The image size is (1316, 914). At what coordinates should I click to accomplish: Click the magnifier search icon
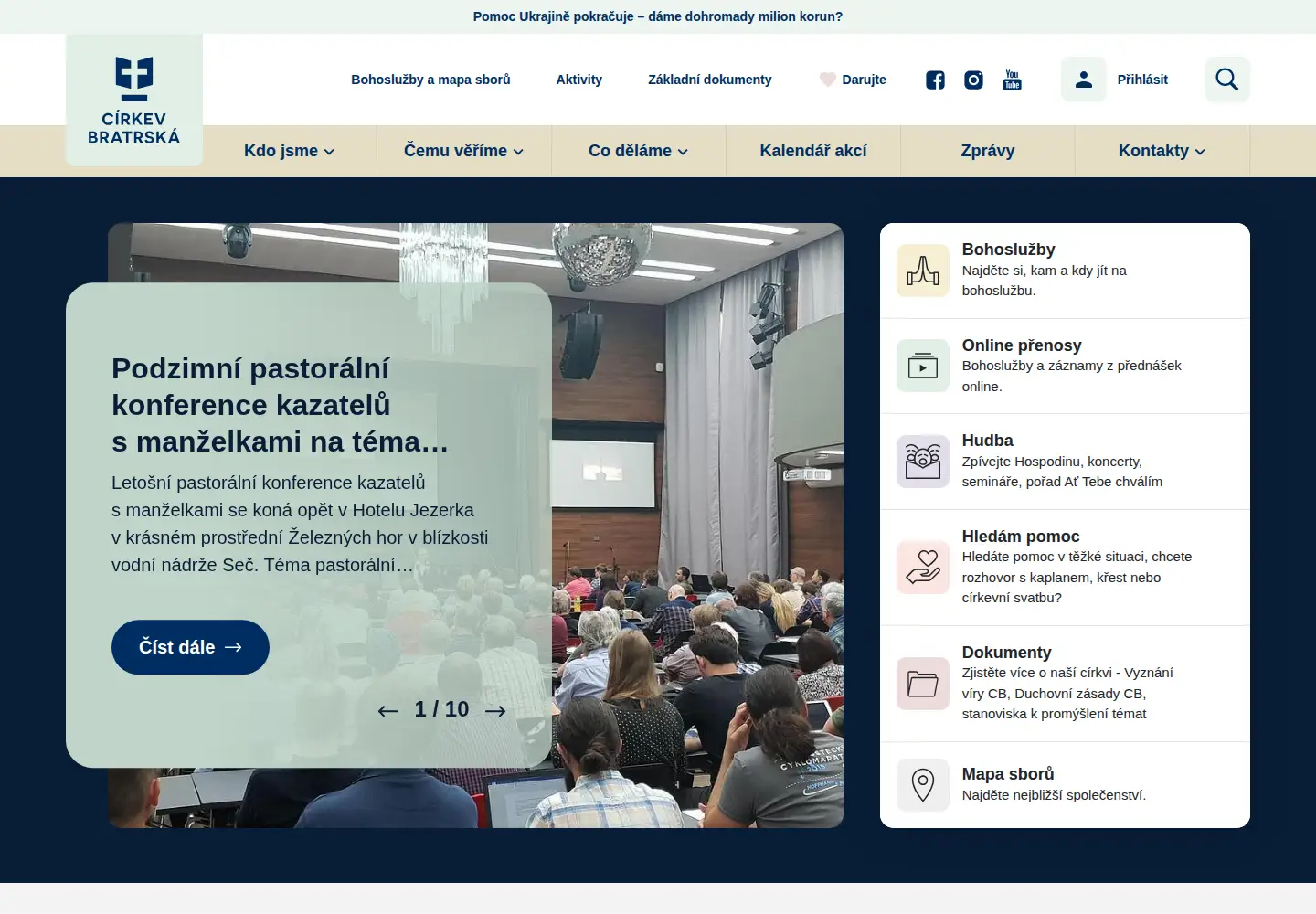tap(1227, 80)
